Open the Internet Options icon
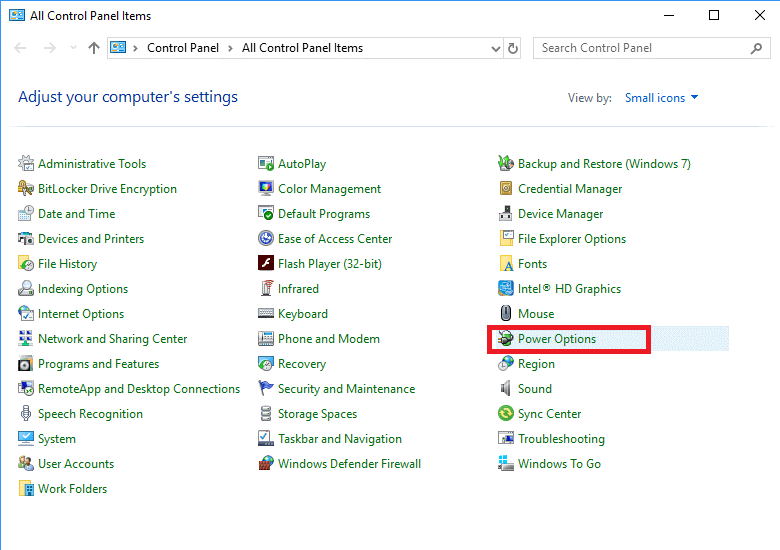Image resolution: width=780 pixels, height=550 pixels. coord(26,314)
